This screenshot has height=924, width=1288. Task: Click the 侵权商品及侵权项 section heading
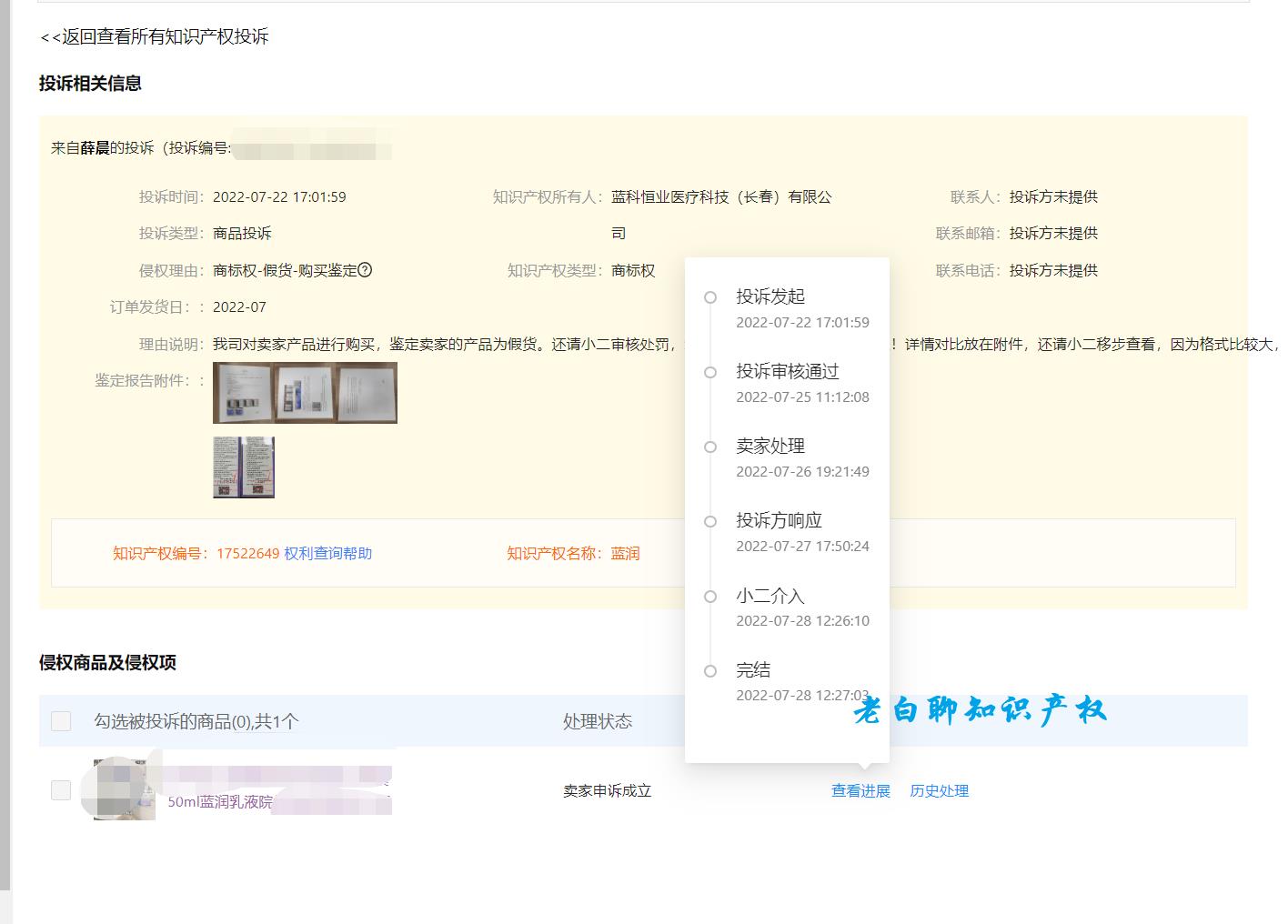[107, 662]
